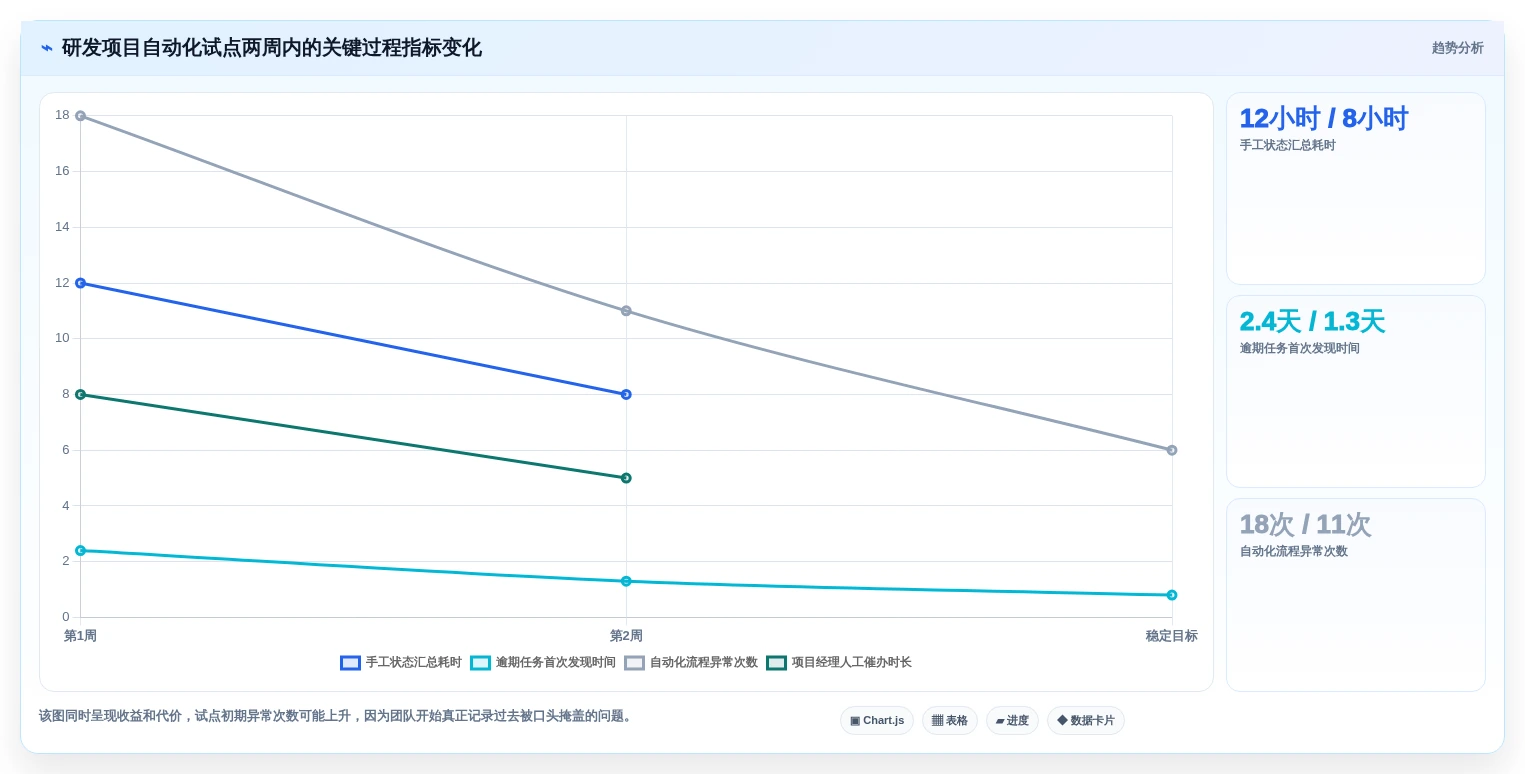
Task: Click the 进度 tag
Action: (x=1012, y=720)
